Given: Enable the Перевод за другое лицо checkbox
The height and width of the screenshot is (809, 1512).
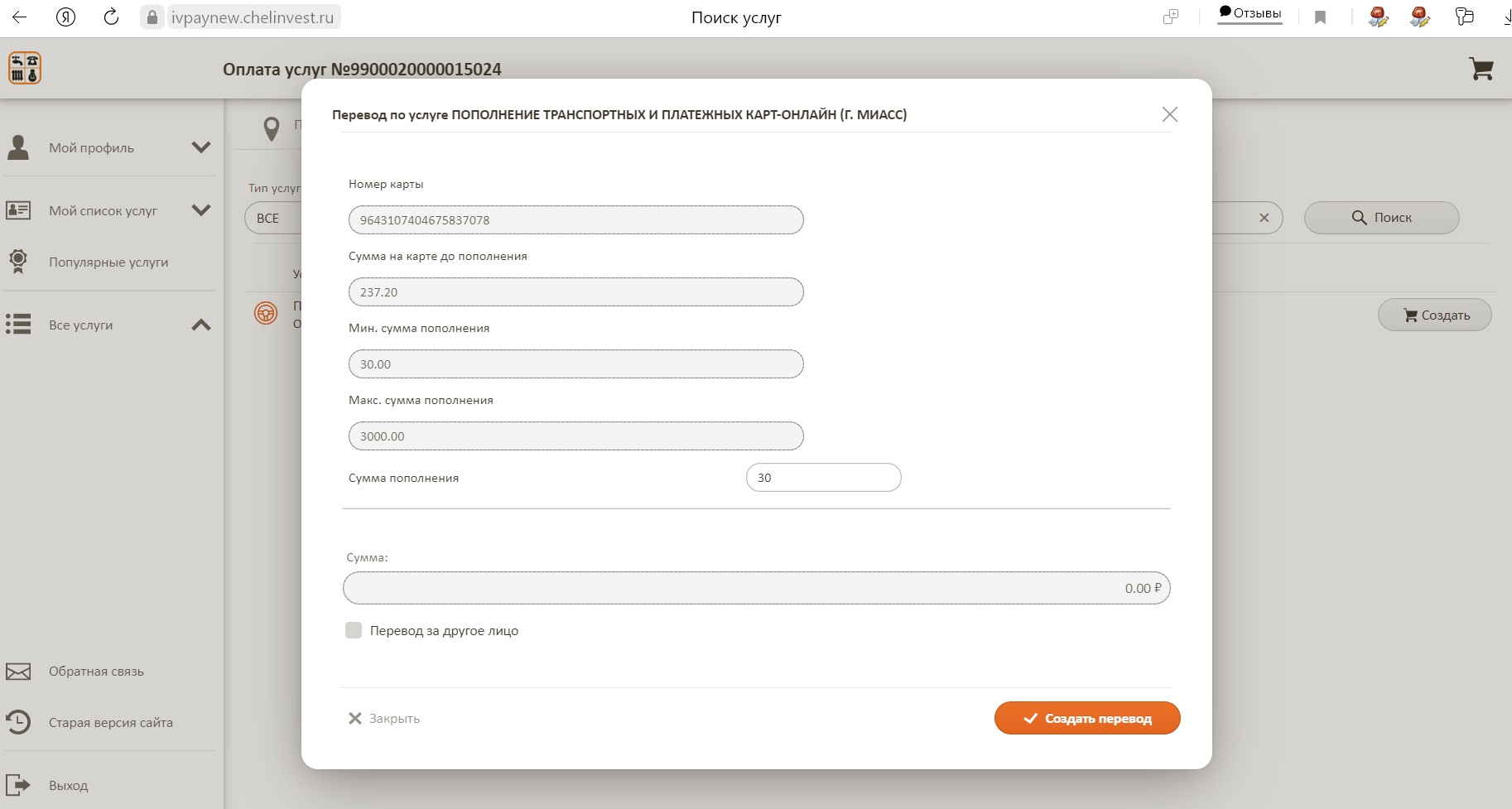Looking at the screenshot, I should click(354, 630).
